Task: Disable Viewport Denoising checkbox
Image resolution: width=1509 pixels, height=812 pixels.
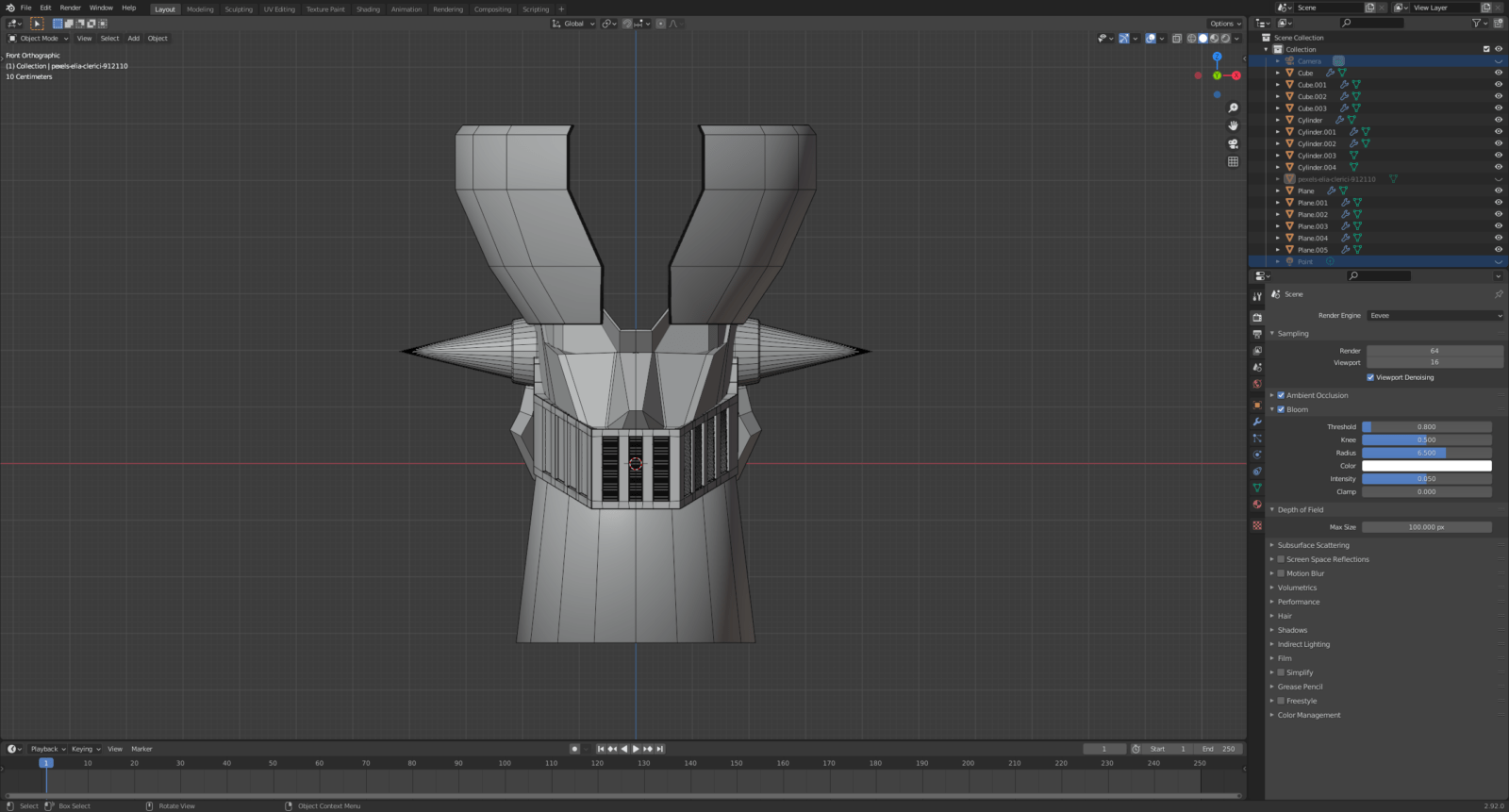Action: point(1370,377)
